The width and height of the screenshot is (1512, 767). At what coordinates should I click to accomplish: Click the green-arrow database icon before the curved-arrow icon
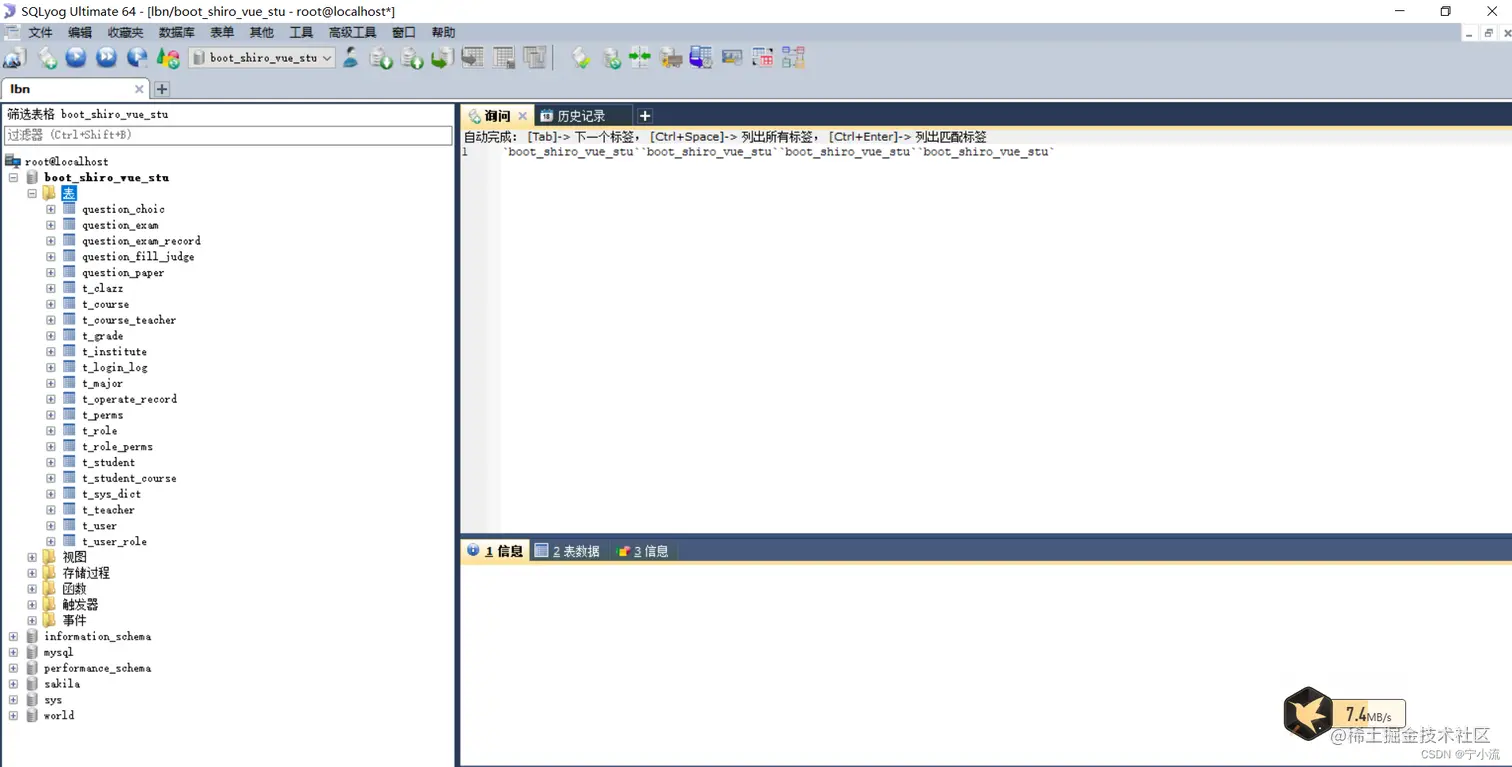coord(412,58)
